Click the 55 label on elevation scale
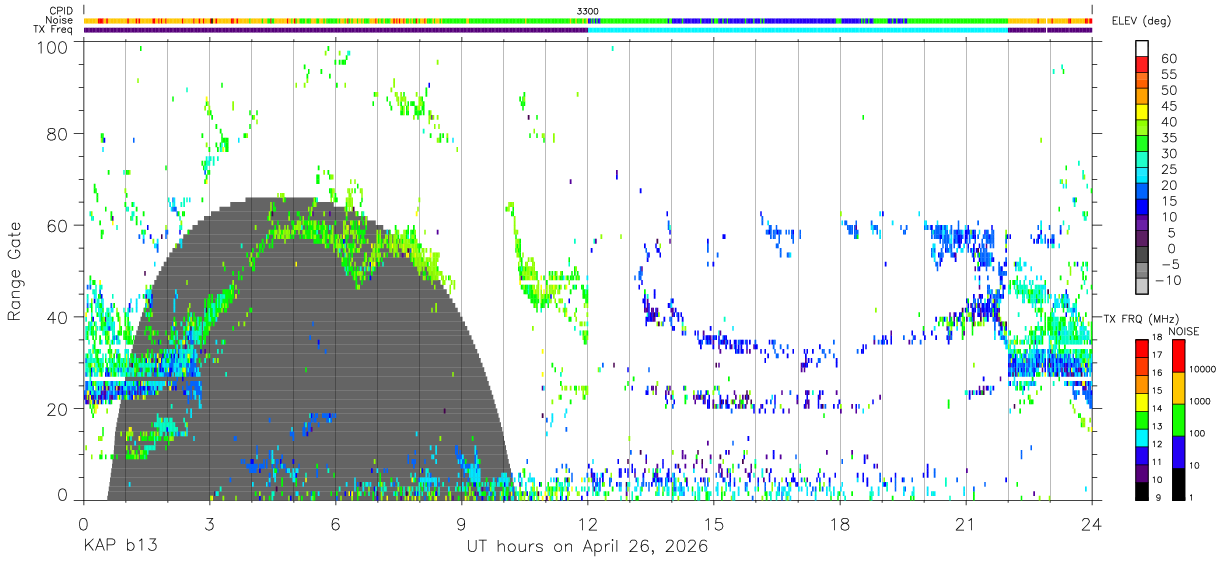The image size is (1228, 567). point(1169,74)
